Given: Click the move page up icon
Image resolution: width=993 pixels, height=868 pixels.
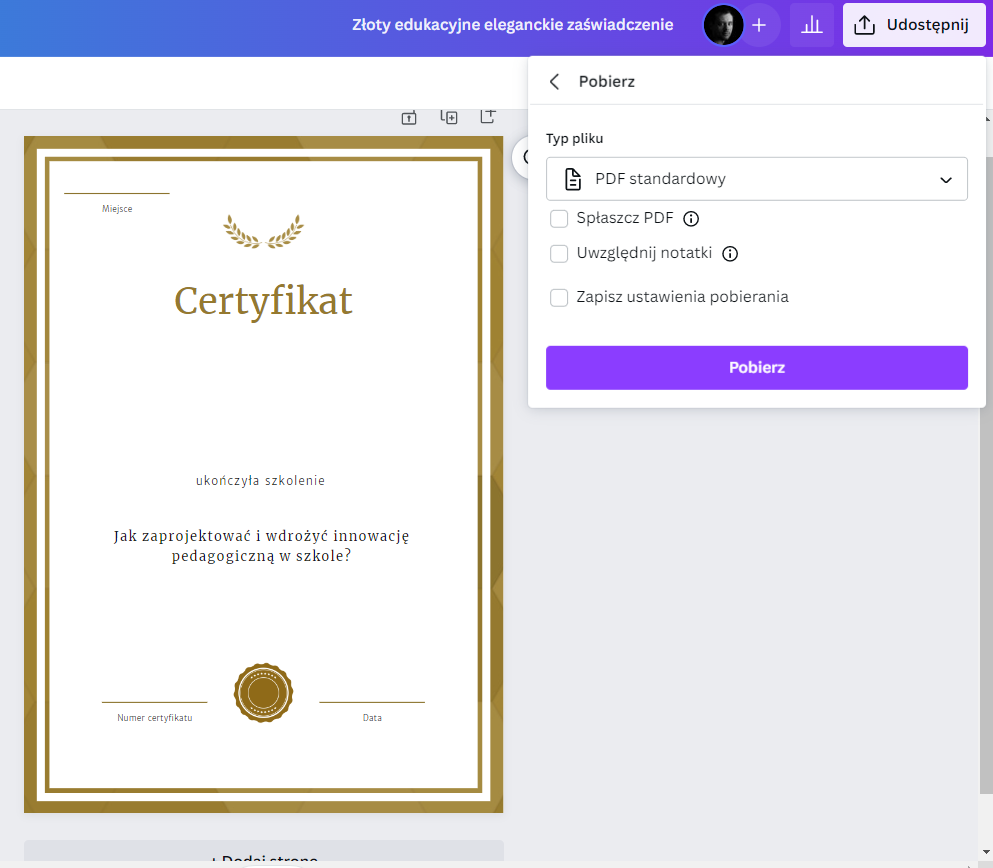Looking at the screenshot, I should click(x=409, y=118).
